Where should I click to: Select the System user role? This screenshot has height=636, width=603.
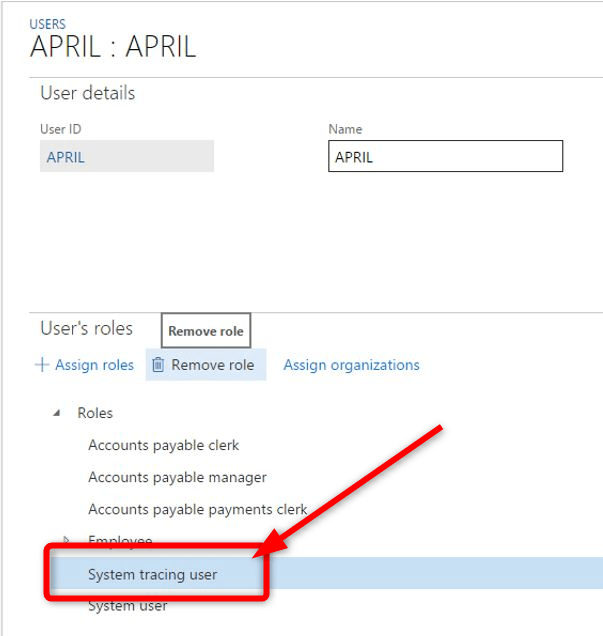(x=127, y=606)
